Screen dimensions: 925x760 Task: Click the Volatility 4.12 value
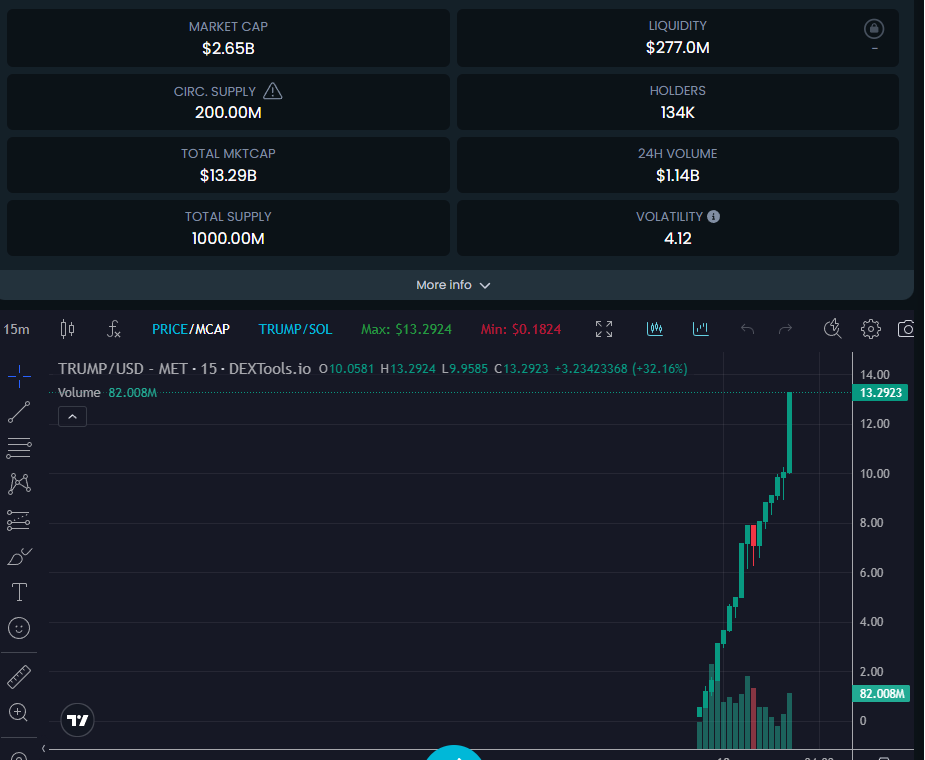point(678,238)
